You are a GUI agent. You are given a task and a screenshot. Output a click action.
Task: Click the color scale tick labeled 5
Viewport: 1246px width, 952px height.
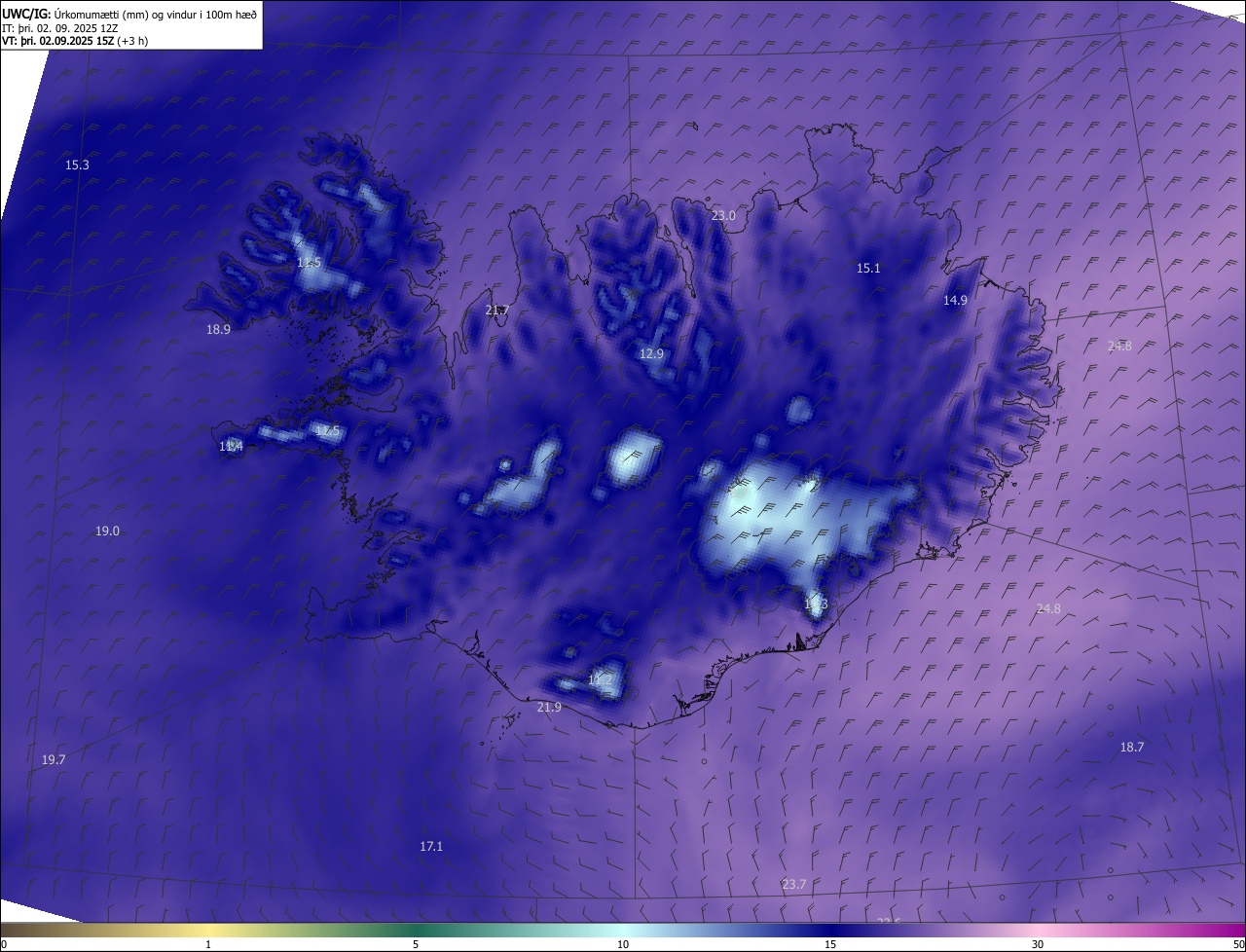pyautogui.click(x=416, y=944)
